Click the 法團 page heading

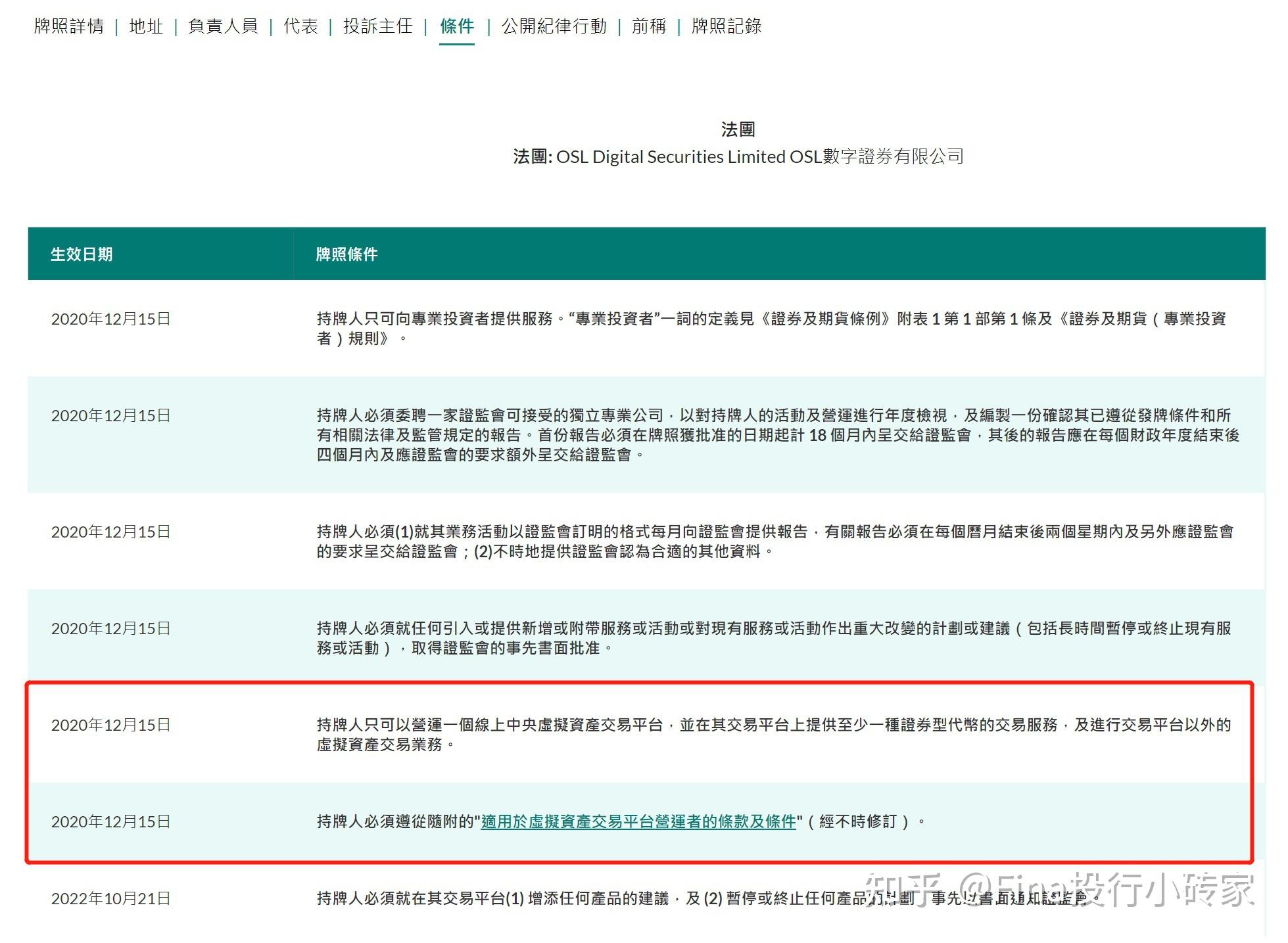(x=736, y=129)
